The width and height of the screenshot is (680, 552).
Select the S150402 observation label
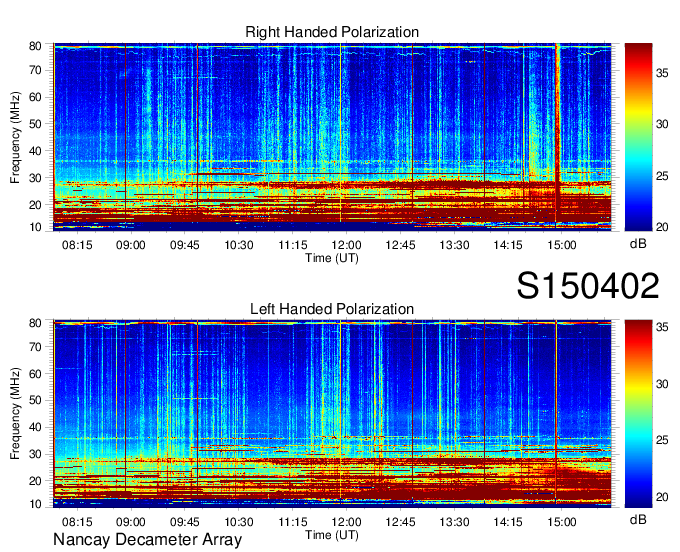point(588,286)
